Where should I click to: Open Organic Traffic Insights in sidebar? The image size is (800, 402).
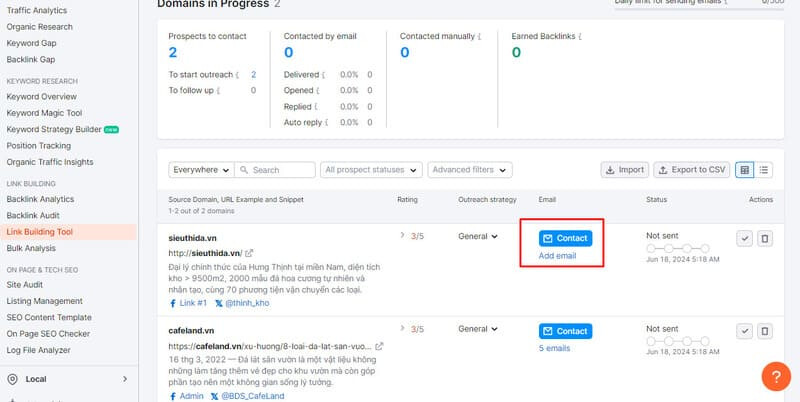point(50,162)
